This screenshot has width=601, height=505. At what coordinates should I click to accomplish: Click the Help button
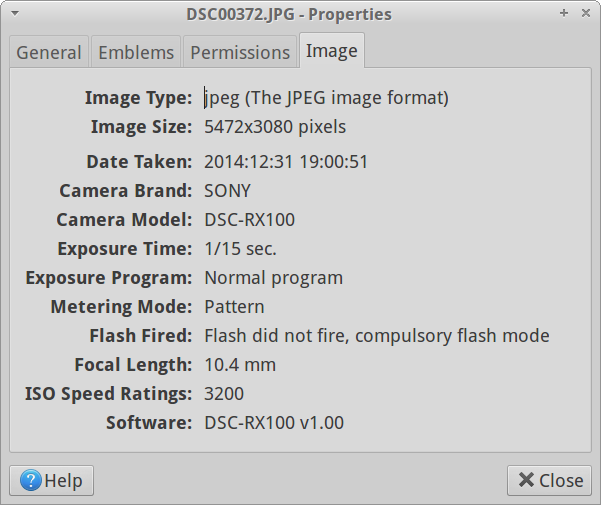[51, 480]
